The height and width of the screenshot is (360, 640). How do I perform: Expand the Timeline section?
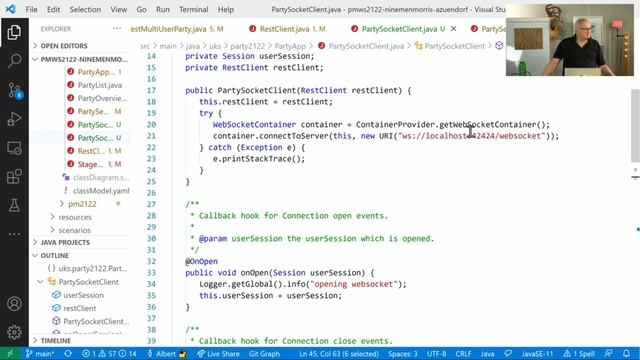56,341
